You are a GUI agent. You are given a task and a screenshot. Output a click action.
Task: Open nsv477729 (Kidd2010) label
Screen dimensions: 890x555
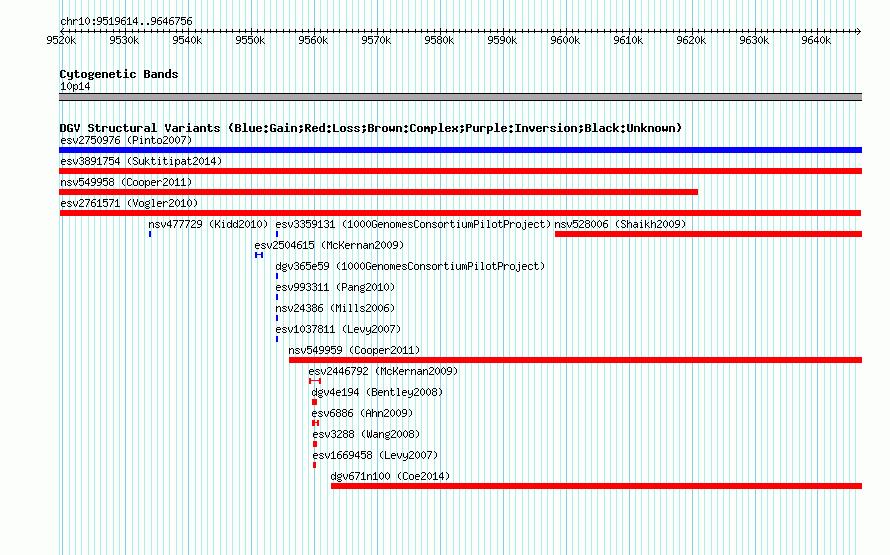point(208,224)
